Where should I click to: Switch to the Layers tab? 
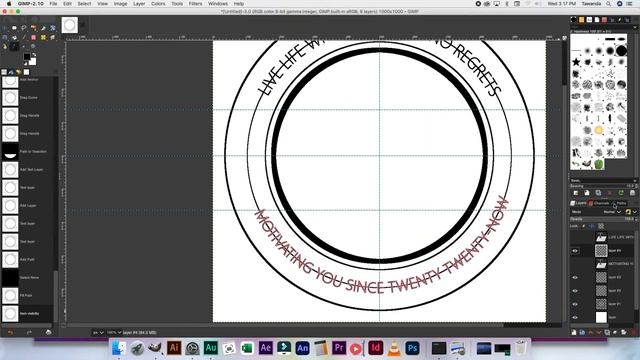coord(578,203)
